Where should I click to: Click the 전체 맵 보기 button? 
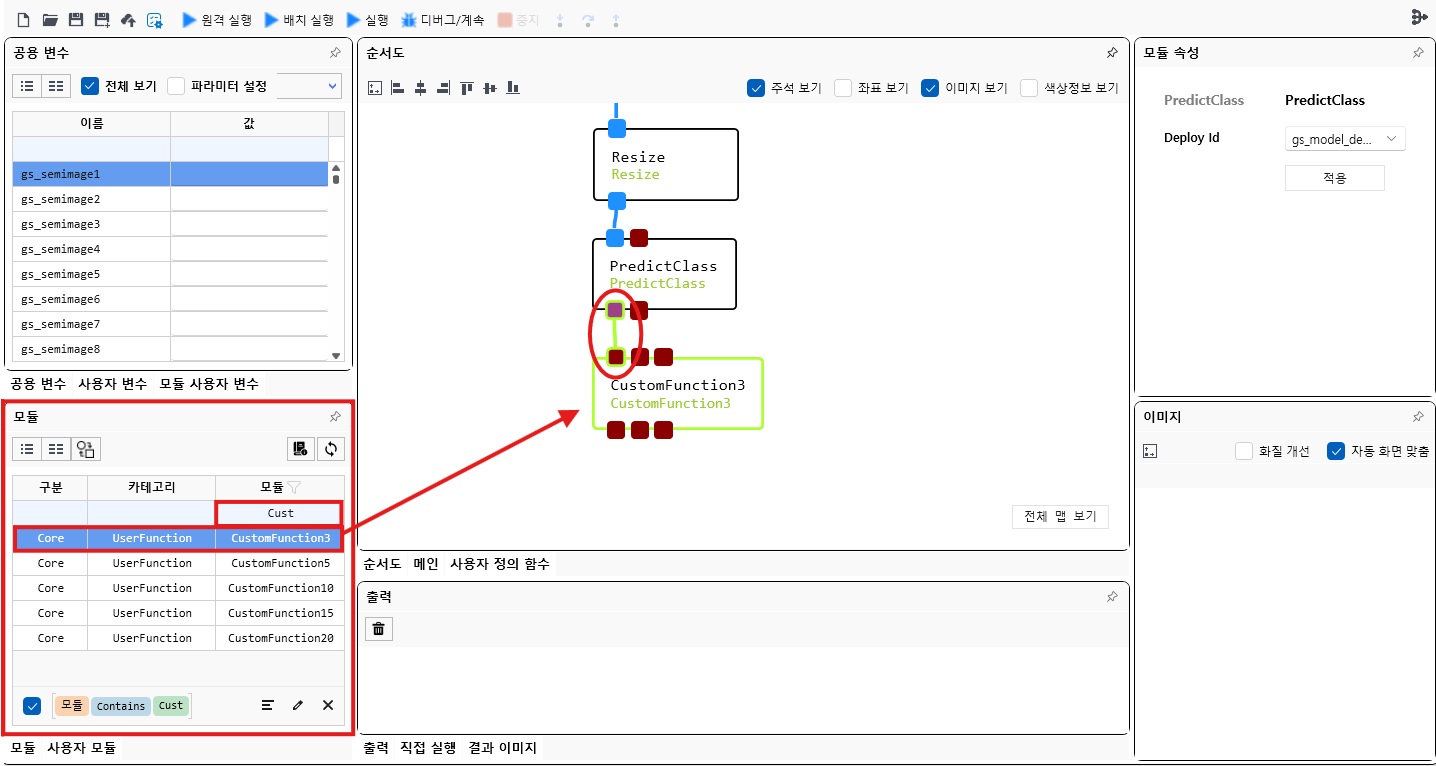tap(1060, 516)
